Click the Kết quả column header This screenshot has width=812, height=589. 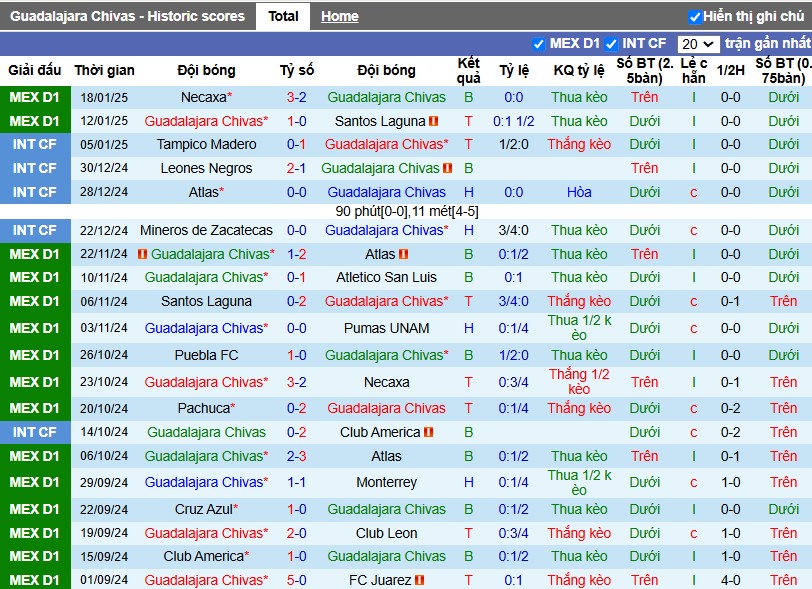click(x=469, y=70)
